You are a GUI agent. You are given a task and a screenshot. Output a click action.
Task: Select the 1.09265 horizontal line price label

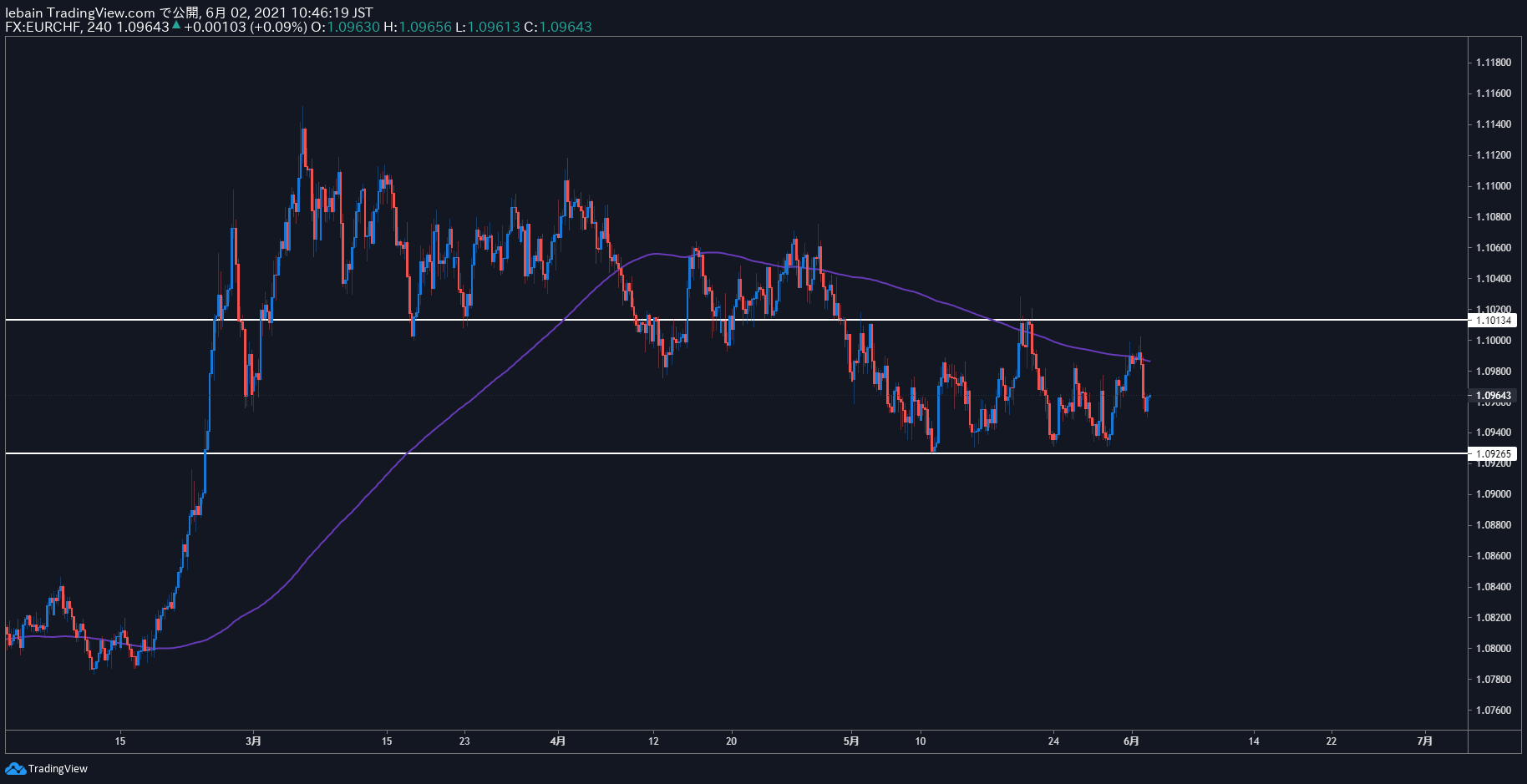point(1492,454)
